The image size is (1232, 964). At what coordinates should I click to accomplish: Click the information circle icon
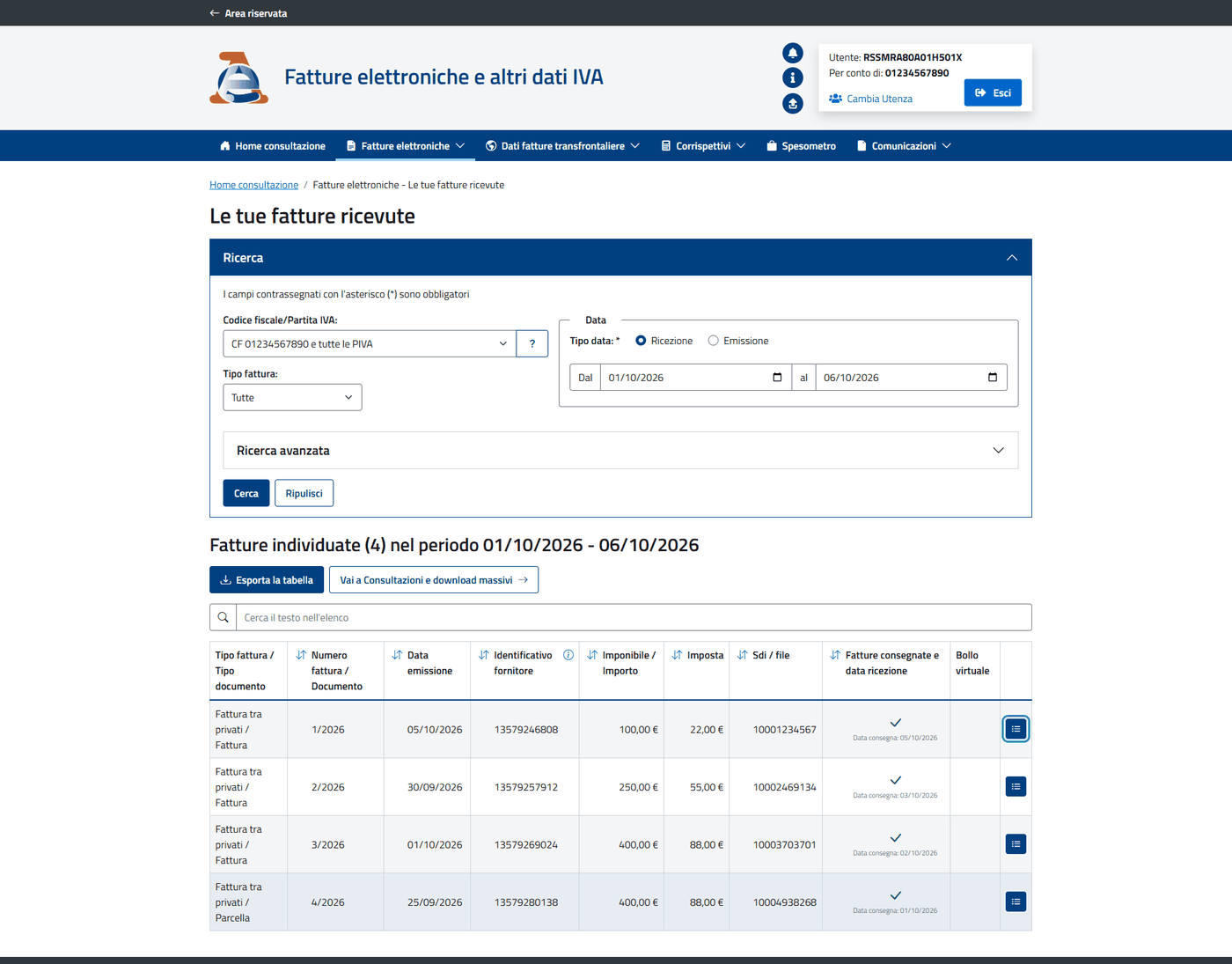793,77
